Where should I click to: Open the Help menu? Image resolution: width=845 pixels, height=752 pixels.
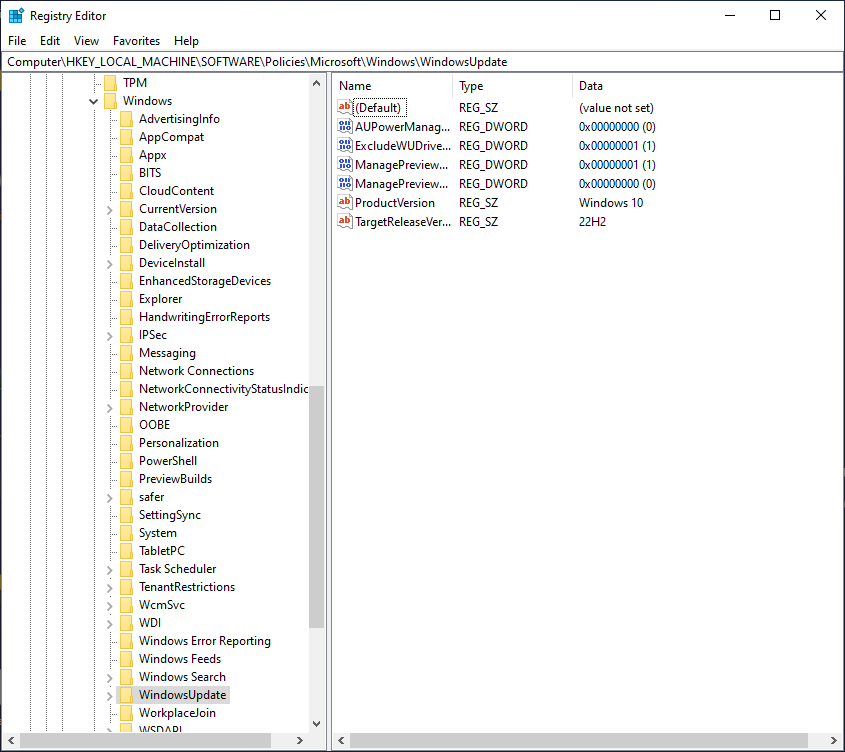186,41
